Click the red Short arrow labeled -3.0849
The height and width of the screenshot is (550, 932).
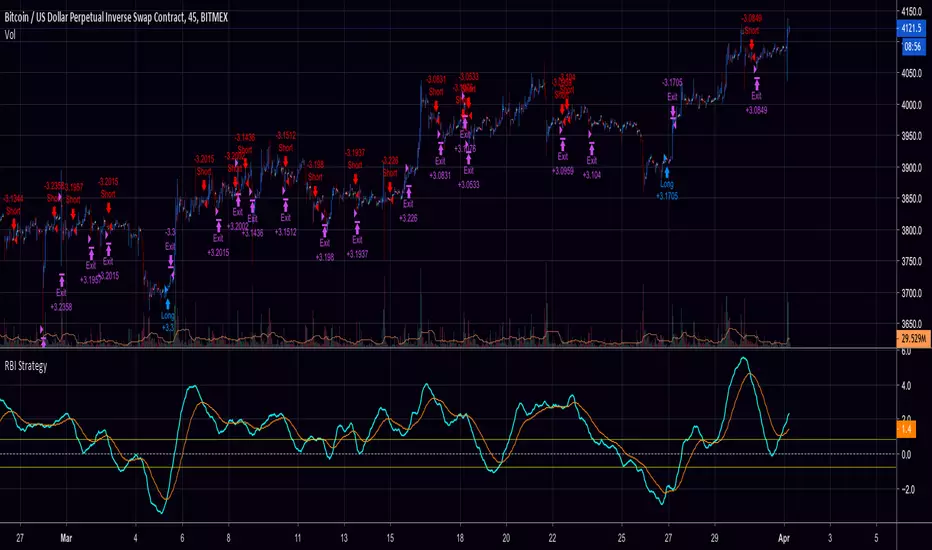click(751, 44)
